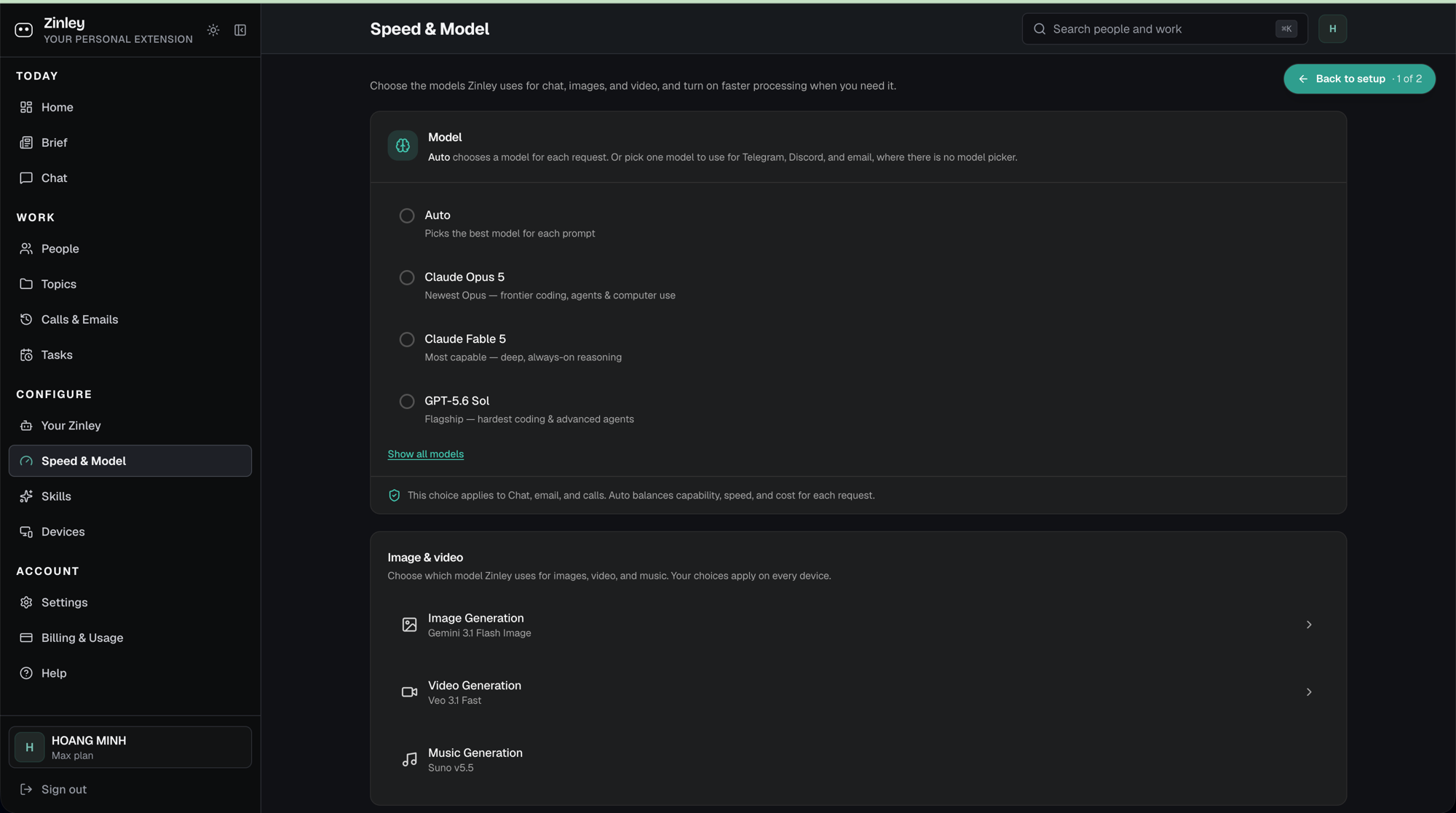Expand Image Generation with its chevron
This screenshot has height=813, width=1456.
pyautogui.click(x=1309, y=624)
